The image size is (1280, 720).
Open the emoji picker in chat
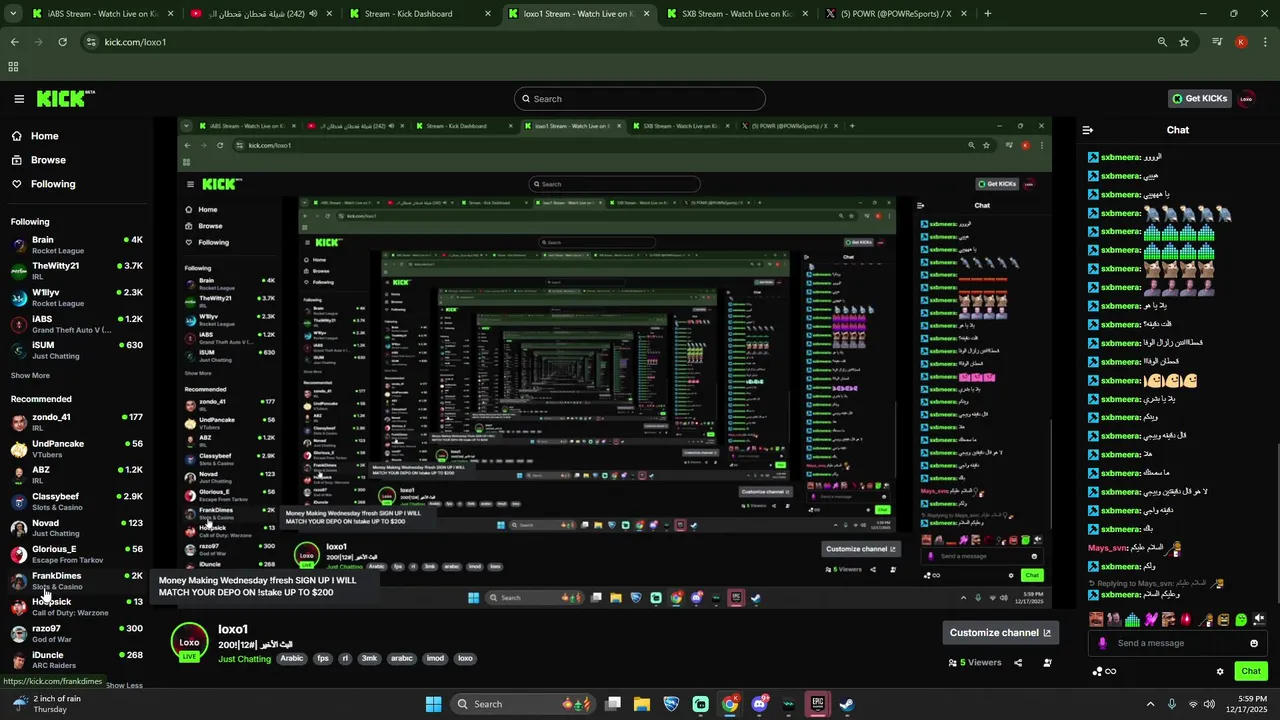point(1254,643)
